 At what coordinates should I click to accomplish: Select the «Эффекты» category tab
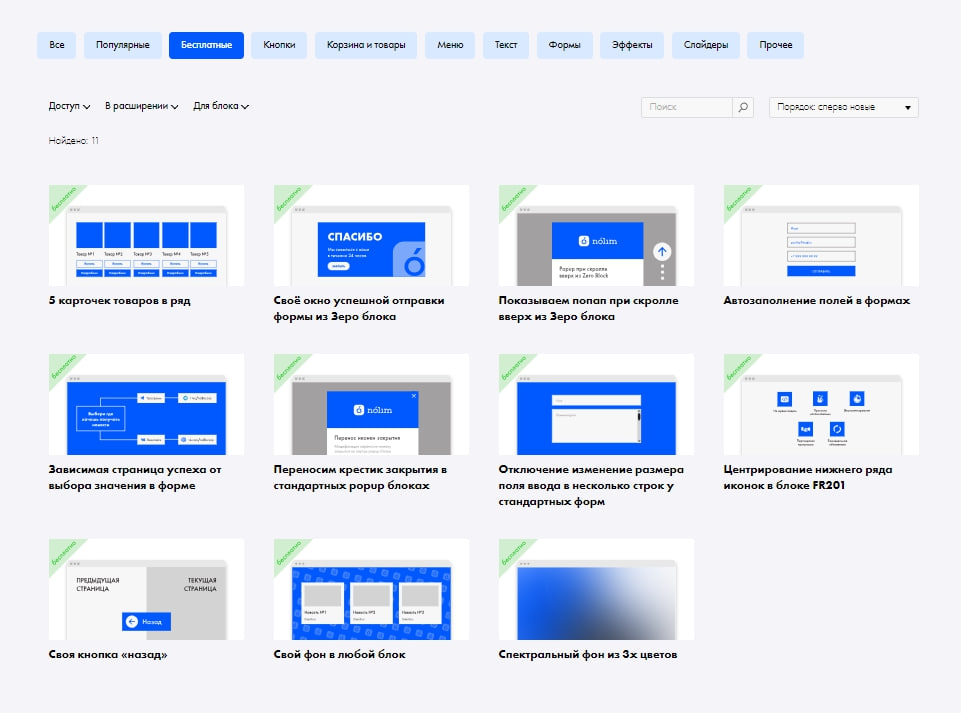[632, 45]
